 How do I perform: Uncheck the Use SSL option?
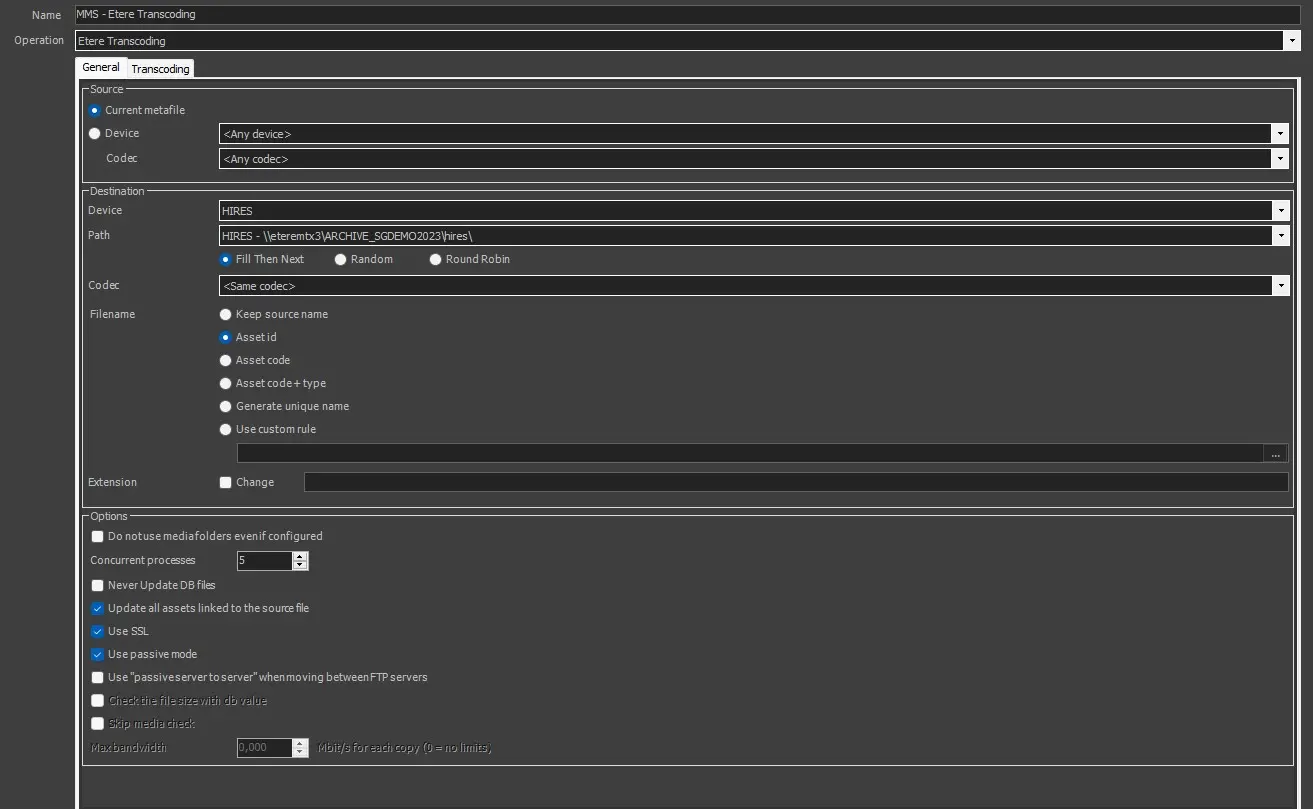point(98,632)
